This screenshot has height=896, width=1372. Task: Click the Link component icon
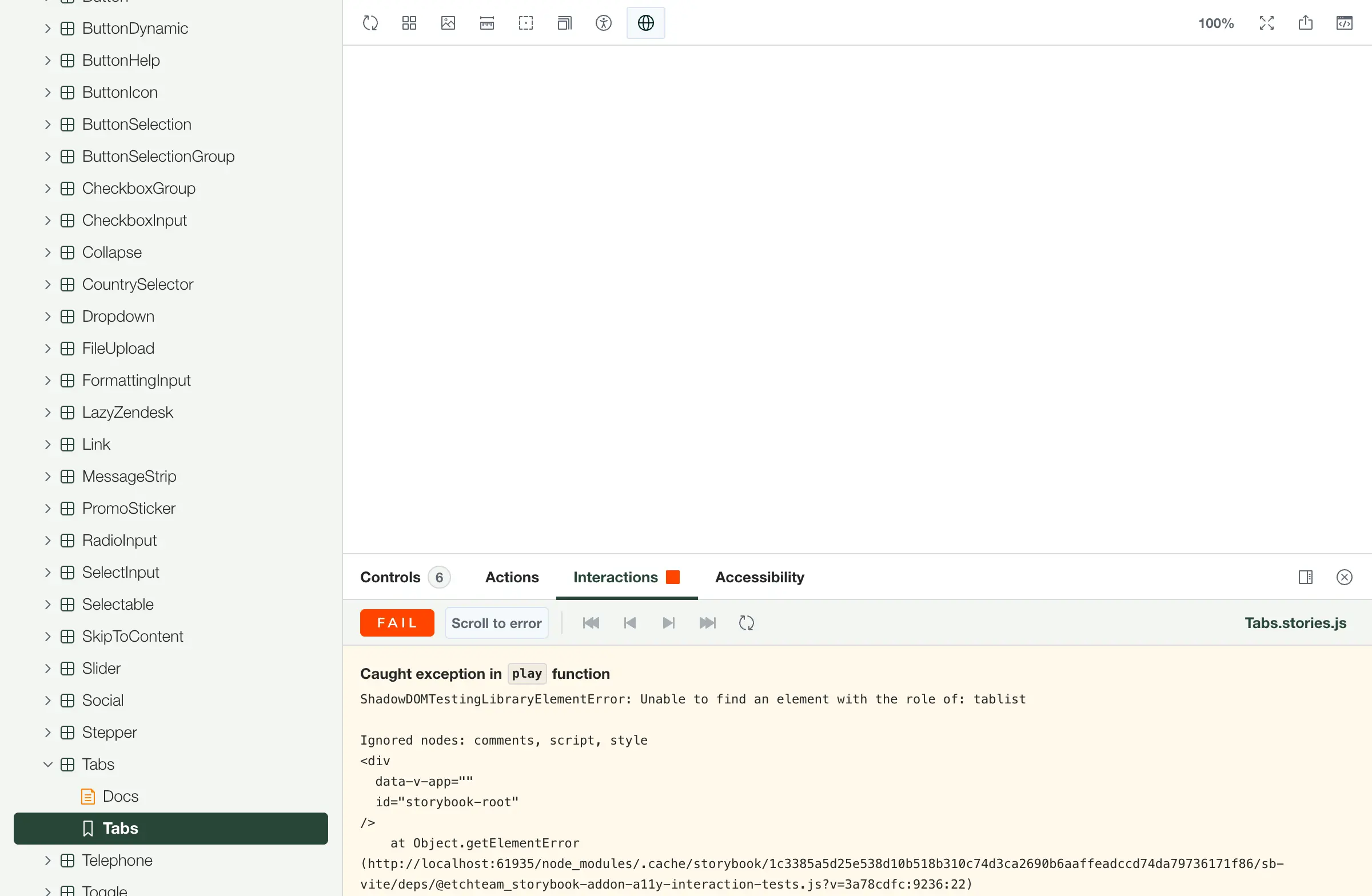tap(67, 444)
